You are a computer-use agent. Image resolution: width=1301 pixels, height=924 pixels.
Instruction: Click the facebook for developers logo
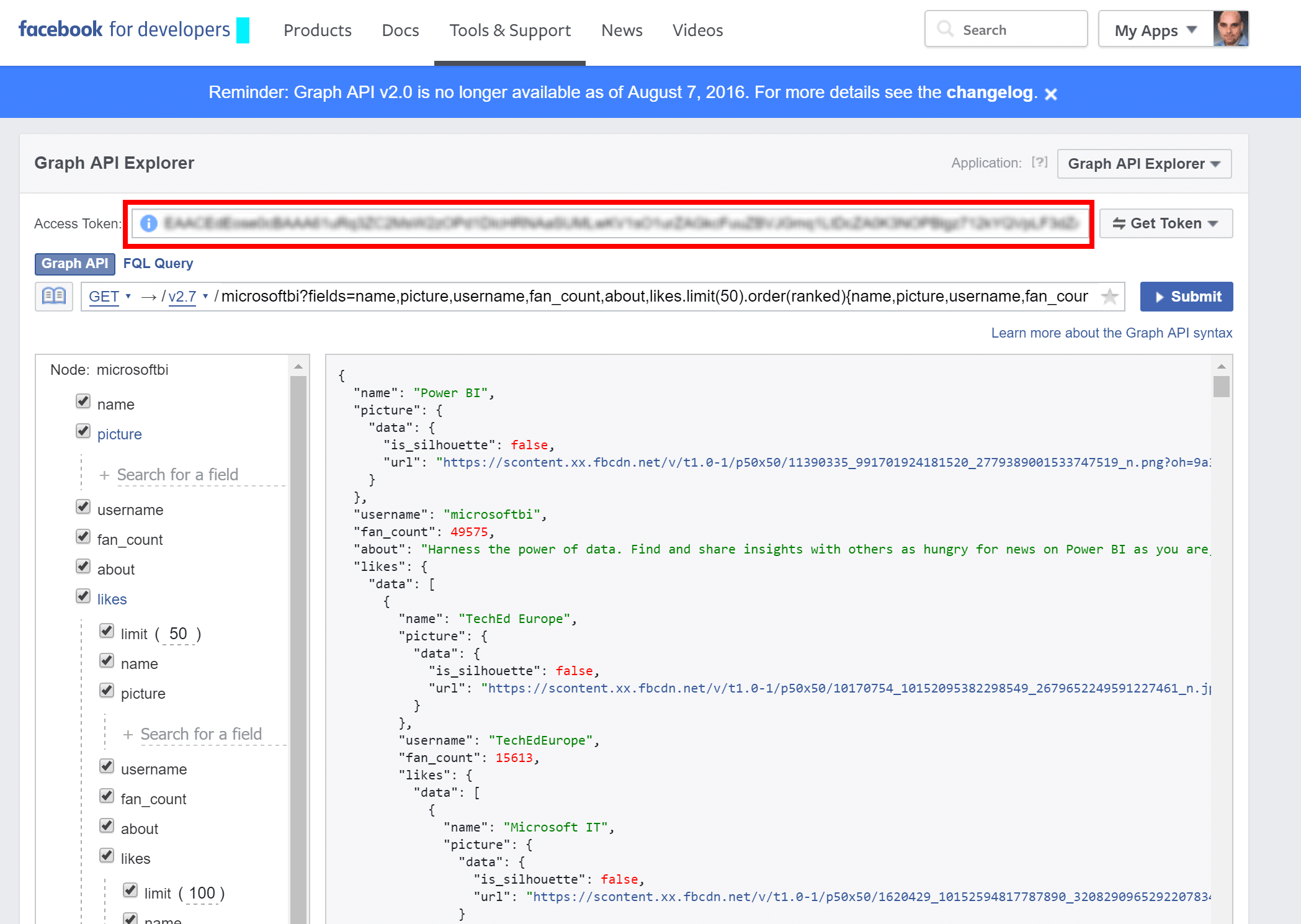pos(124,29)
